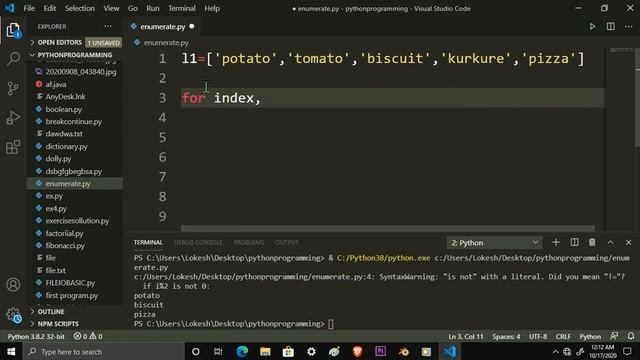Split the editor to the right
640x360 pixels.
point(611,27)
